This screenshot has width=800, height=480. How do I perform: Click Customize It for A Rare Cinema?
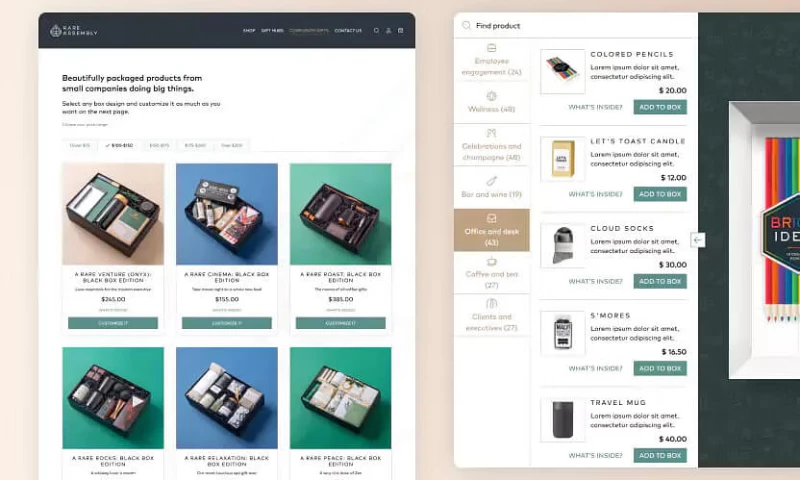227,323
